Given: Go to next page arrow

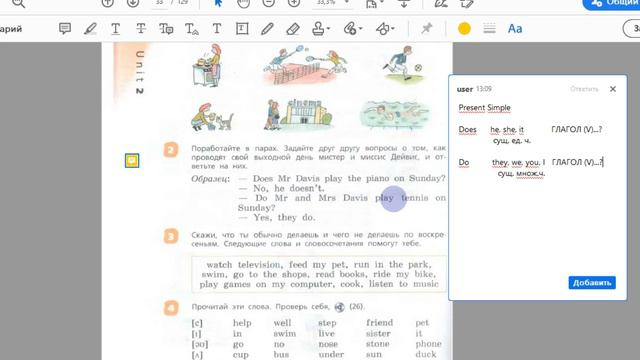Looking at the screenshot, I should (133, 3).
